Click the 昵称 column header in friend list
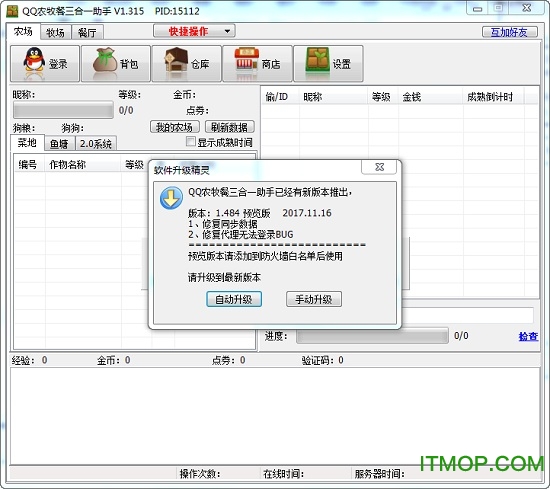 click(334, 96)
